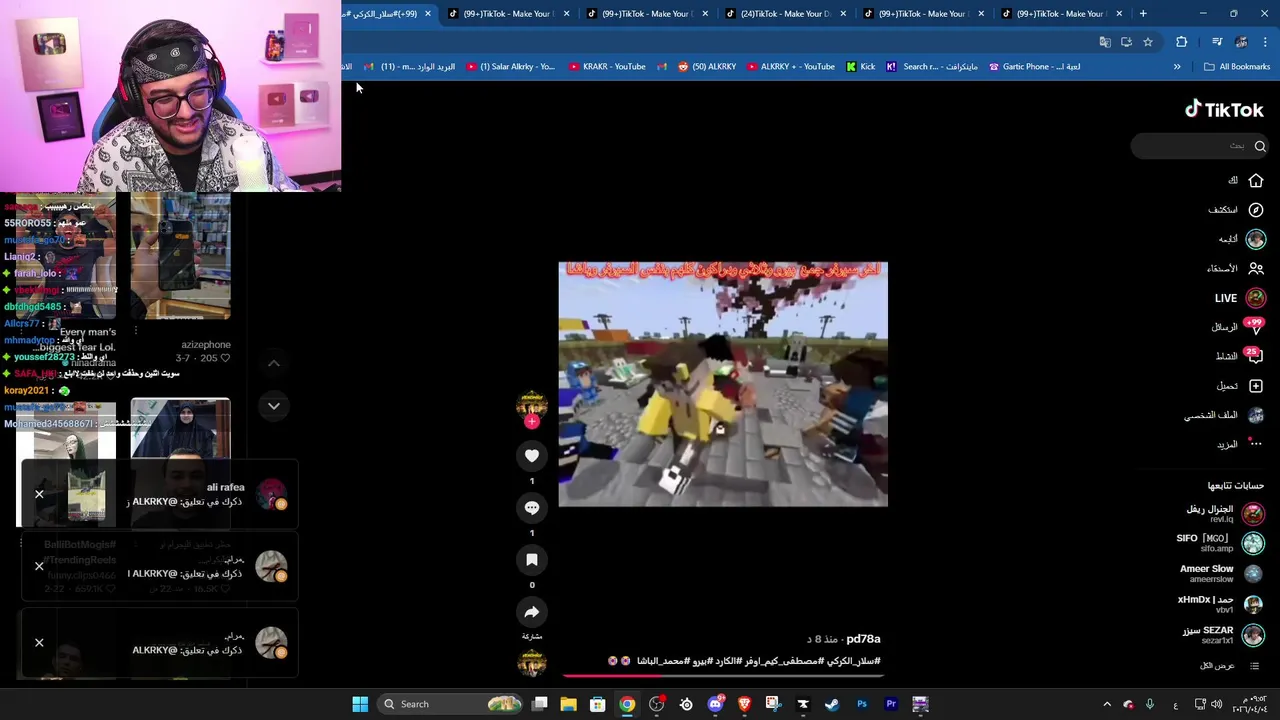This screenshot has height=720, width=1280.
Task: Open followed account SIFO sifo.amp
Action: [1220, 543]
